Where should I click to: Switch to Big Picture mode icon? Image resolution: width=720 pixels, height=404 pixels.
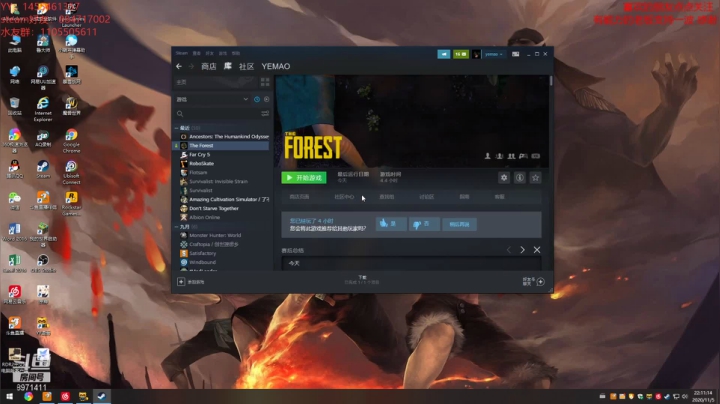click(516, 54)
